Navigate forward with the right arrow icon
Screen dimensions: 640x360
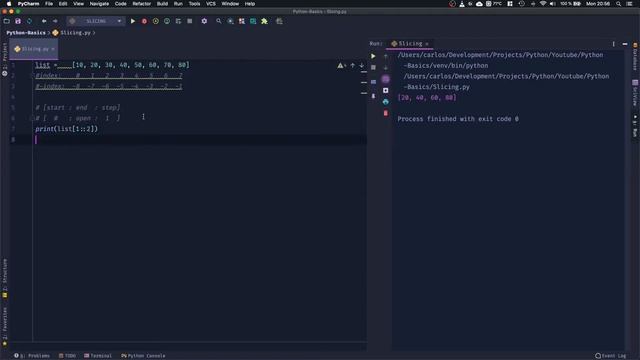[55, 21]
